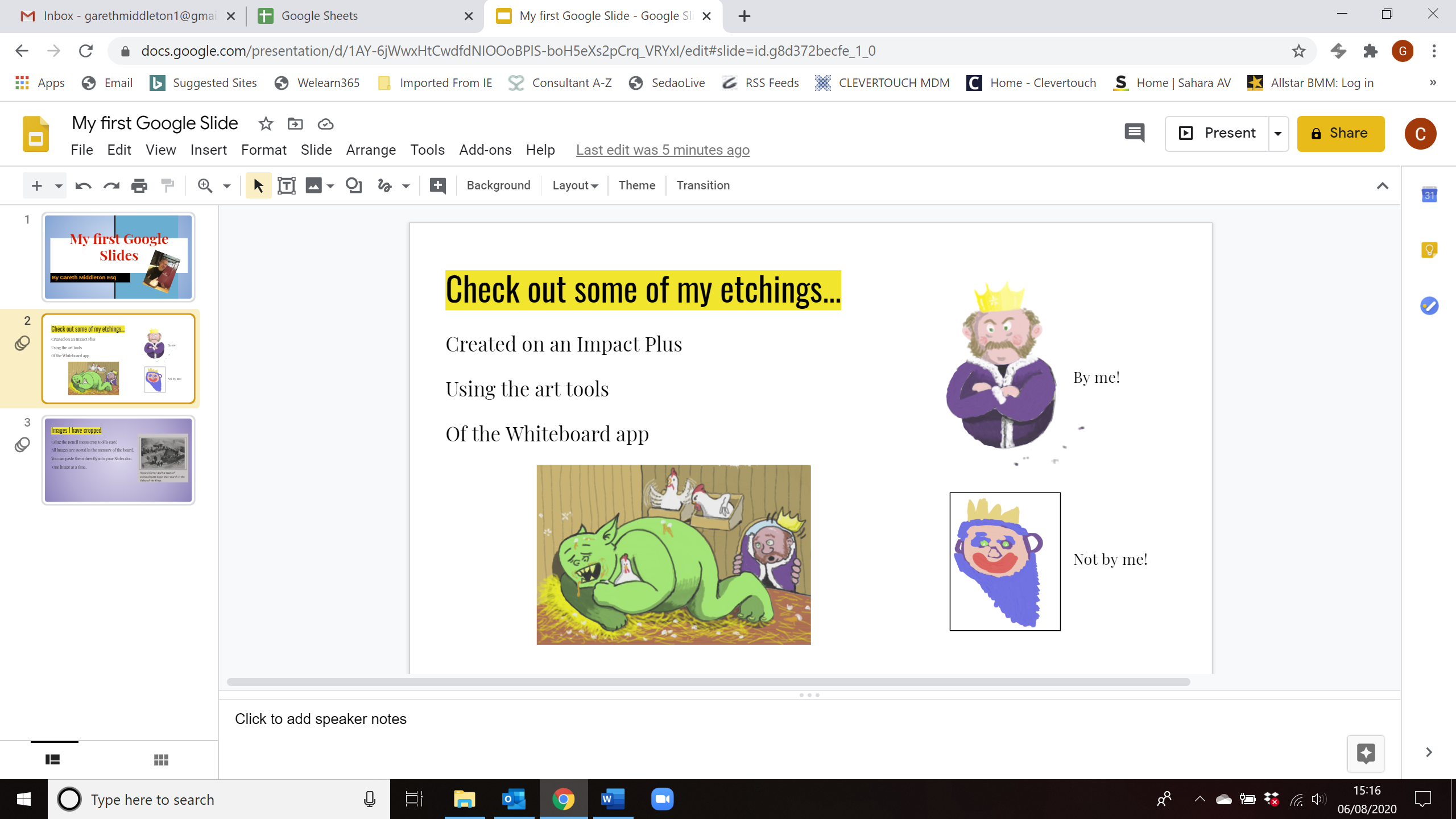
Task: Open Last edit was 5 minutes ago link
Action: click(x=663, y=150)
